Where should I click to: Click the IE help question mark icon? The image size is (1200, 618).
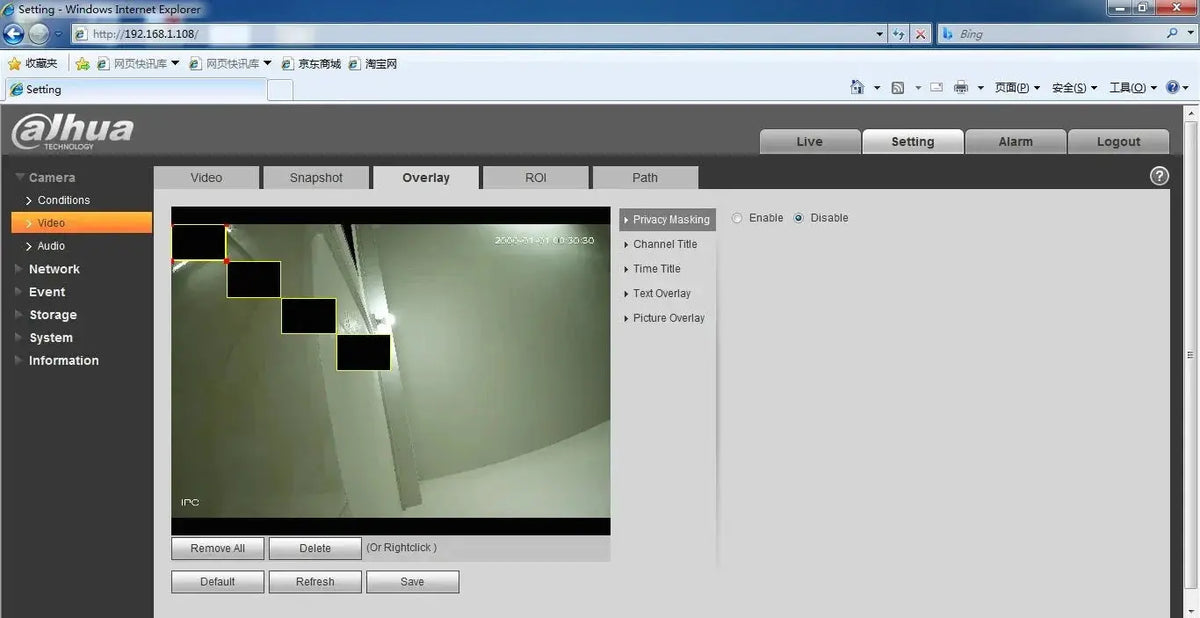tap(1172, 88)
